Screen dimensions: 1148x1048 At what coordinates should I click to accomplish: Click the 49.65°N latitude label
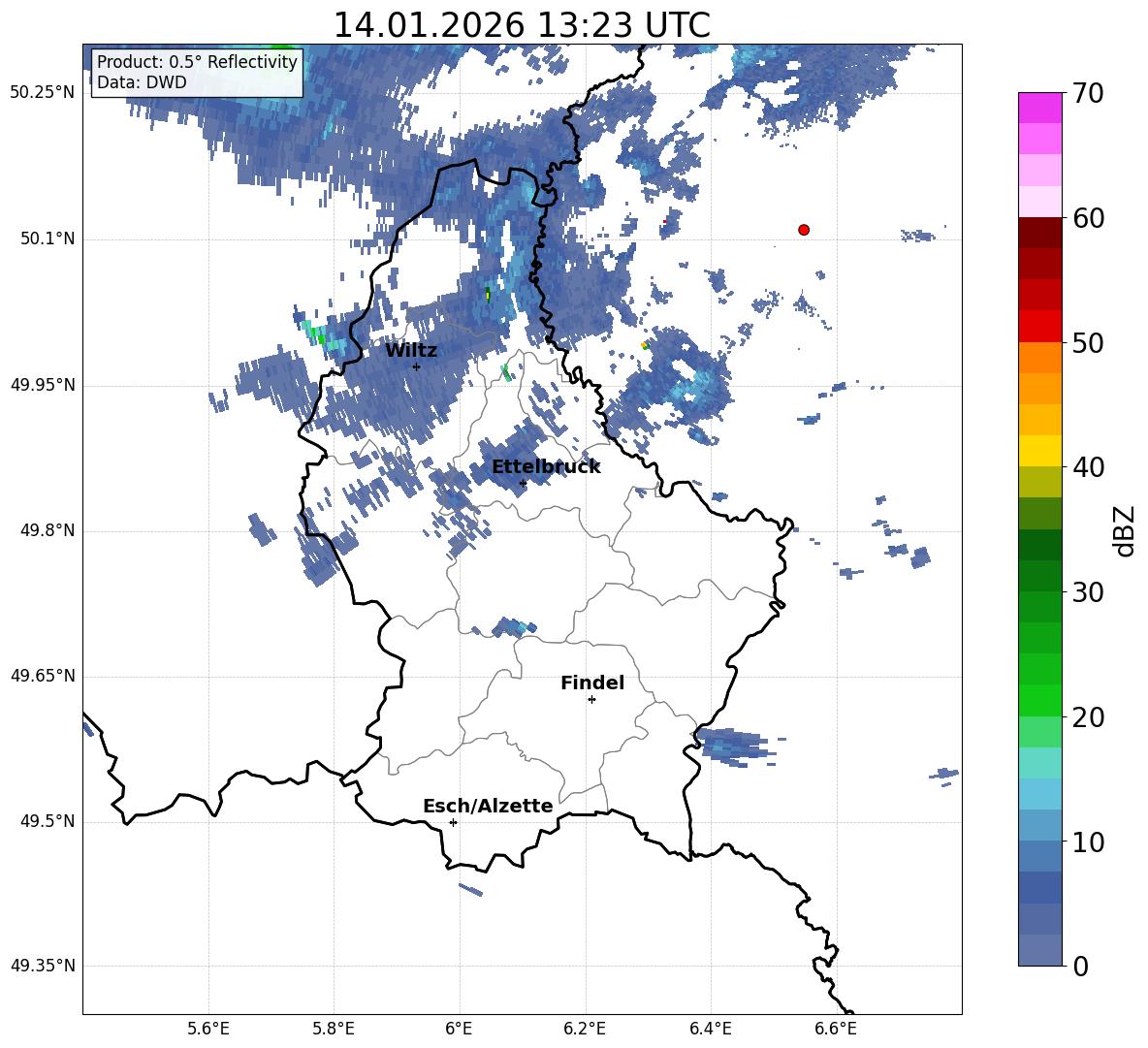(x=43, y=676)
